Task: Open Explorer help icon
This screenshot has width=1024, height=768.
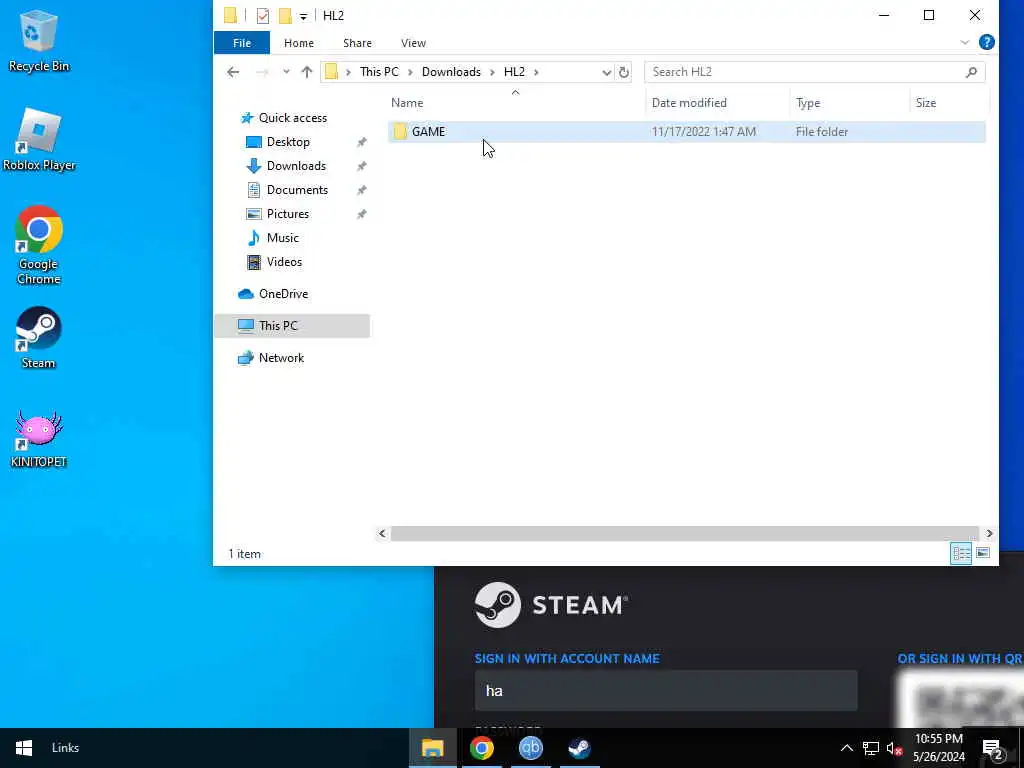Action: pos(986,42)
